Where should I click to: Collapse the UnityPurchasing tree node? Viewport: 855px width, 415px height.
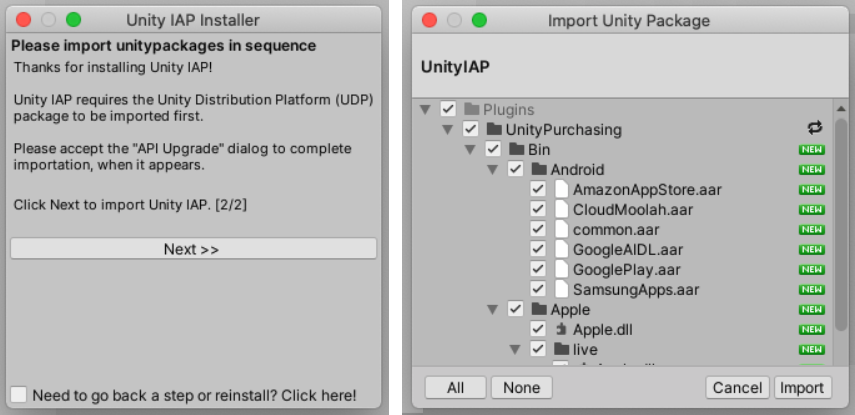(x=448, y=130)
